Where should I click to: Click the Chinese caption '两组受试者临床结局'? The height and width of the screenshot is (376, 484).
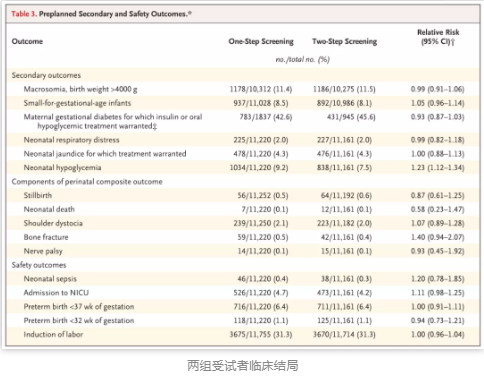(x=242, y=366)
